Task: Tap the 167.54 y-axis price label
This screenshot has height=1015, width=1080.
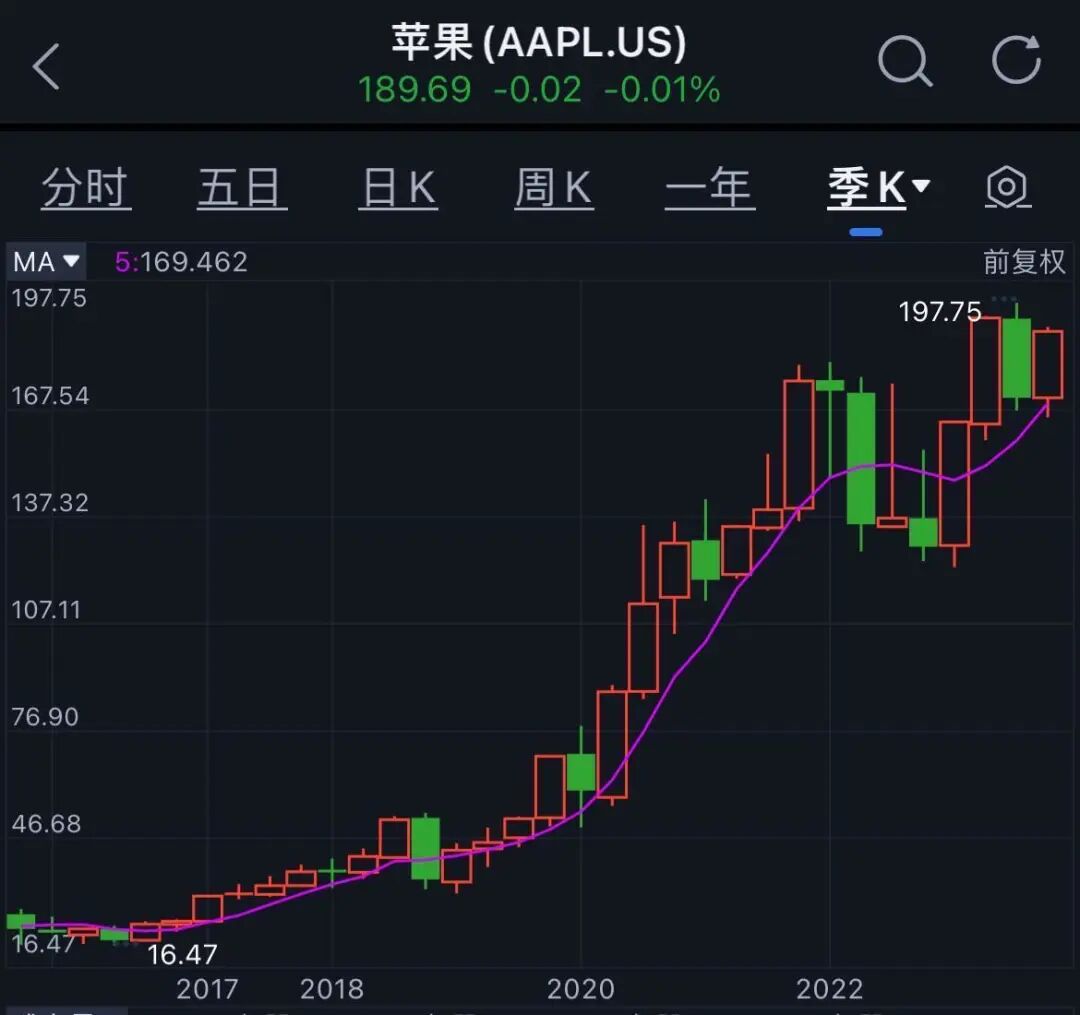Action: (x=50, y=396)
